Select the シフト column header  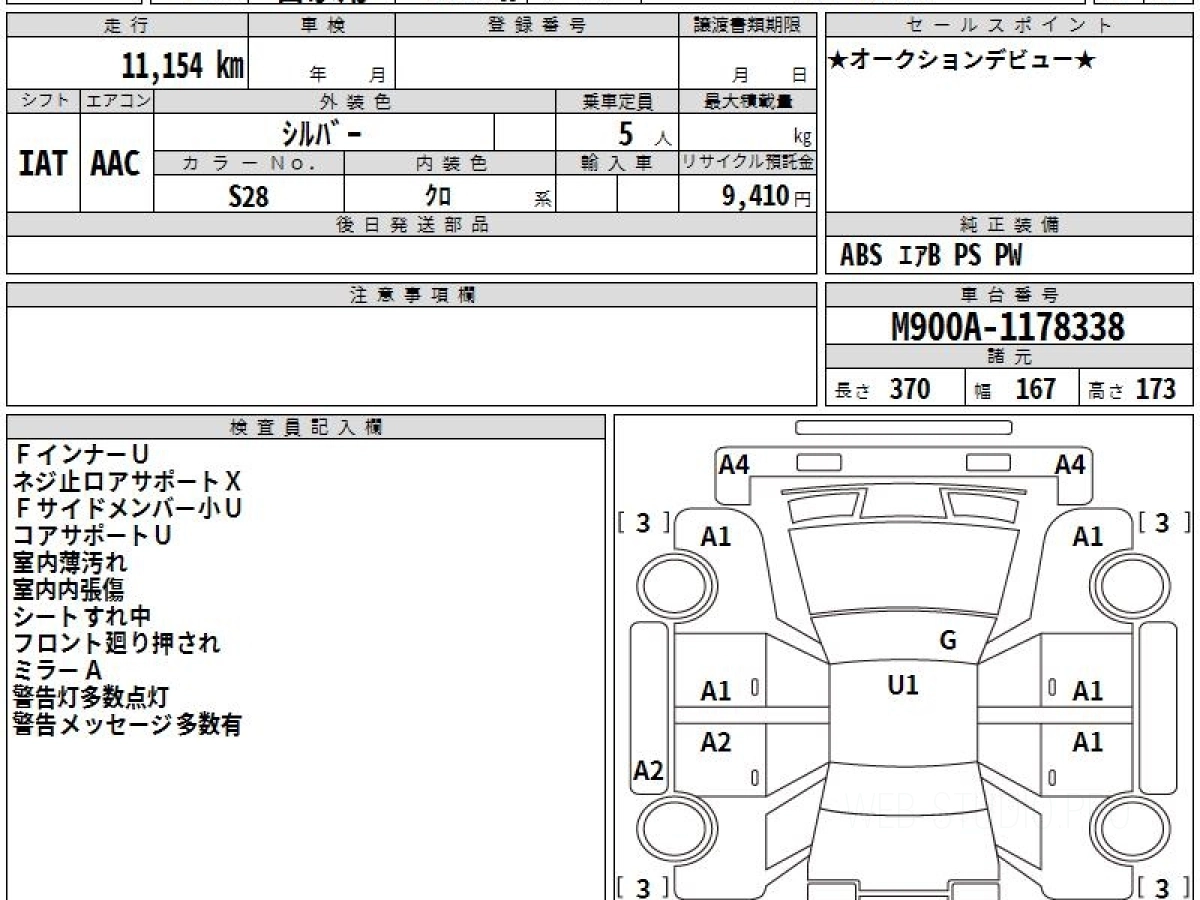coord(43,100)
